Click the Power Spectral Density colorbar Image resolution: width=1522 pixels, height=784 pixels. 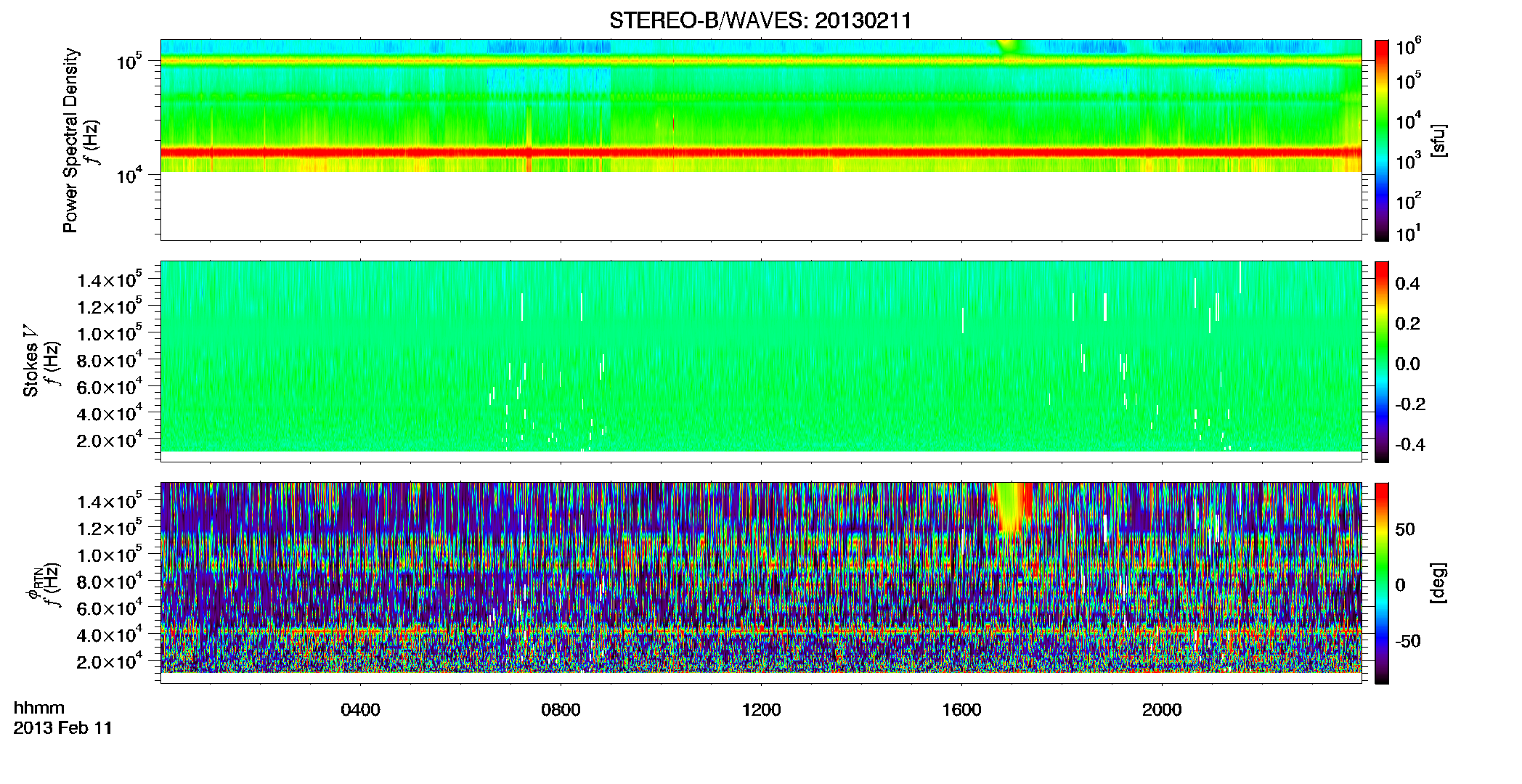1382,140
